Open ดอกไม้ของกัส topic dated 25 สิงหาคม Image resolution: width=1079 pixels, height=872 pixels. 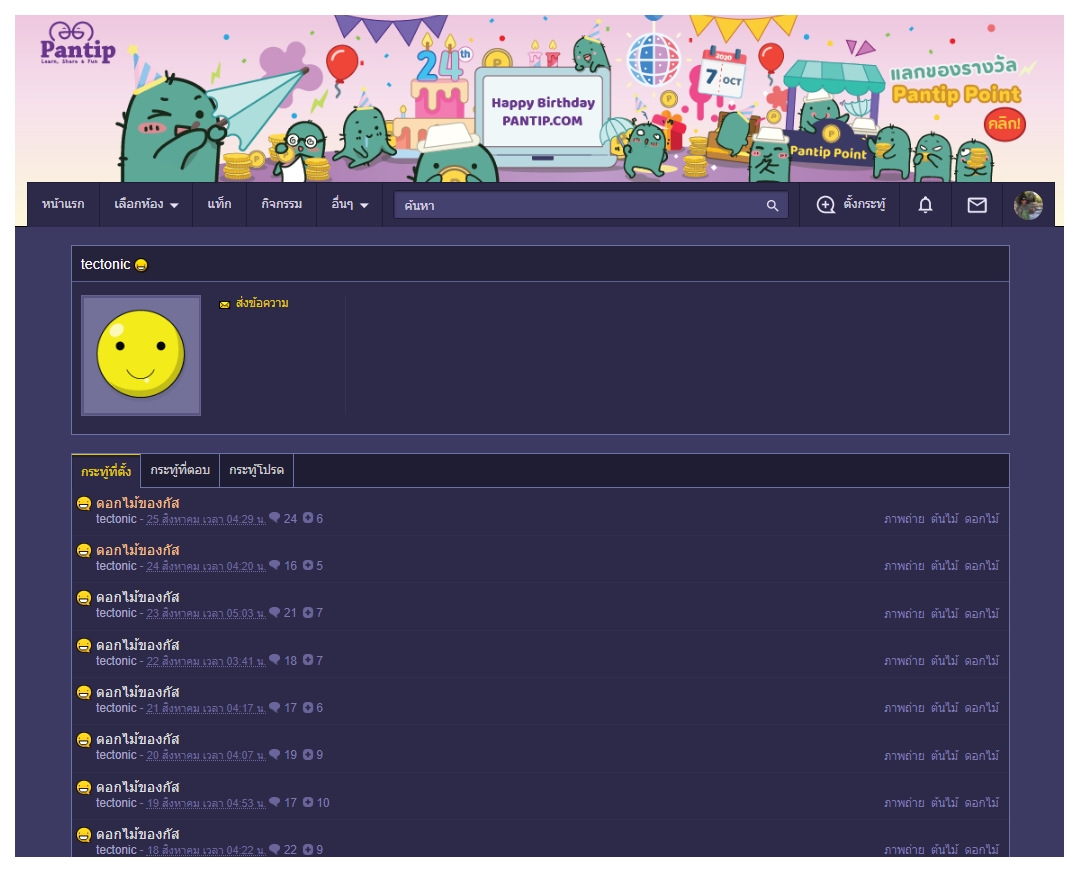pos(138,504)
